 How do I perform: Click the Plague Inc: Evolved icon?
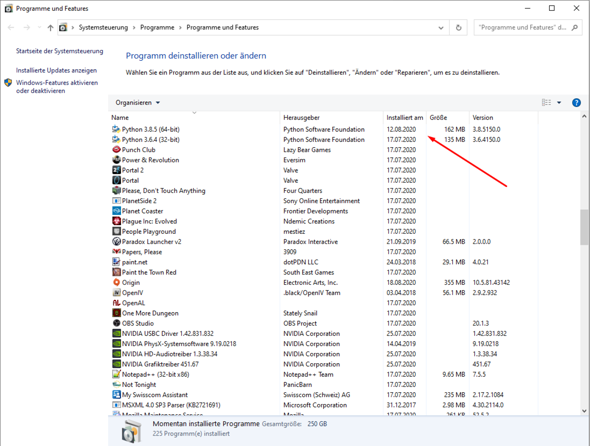pos(116,221)
